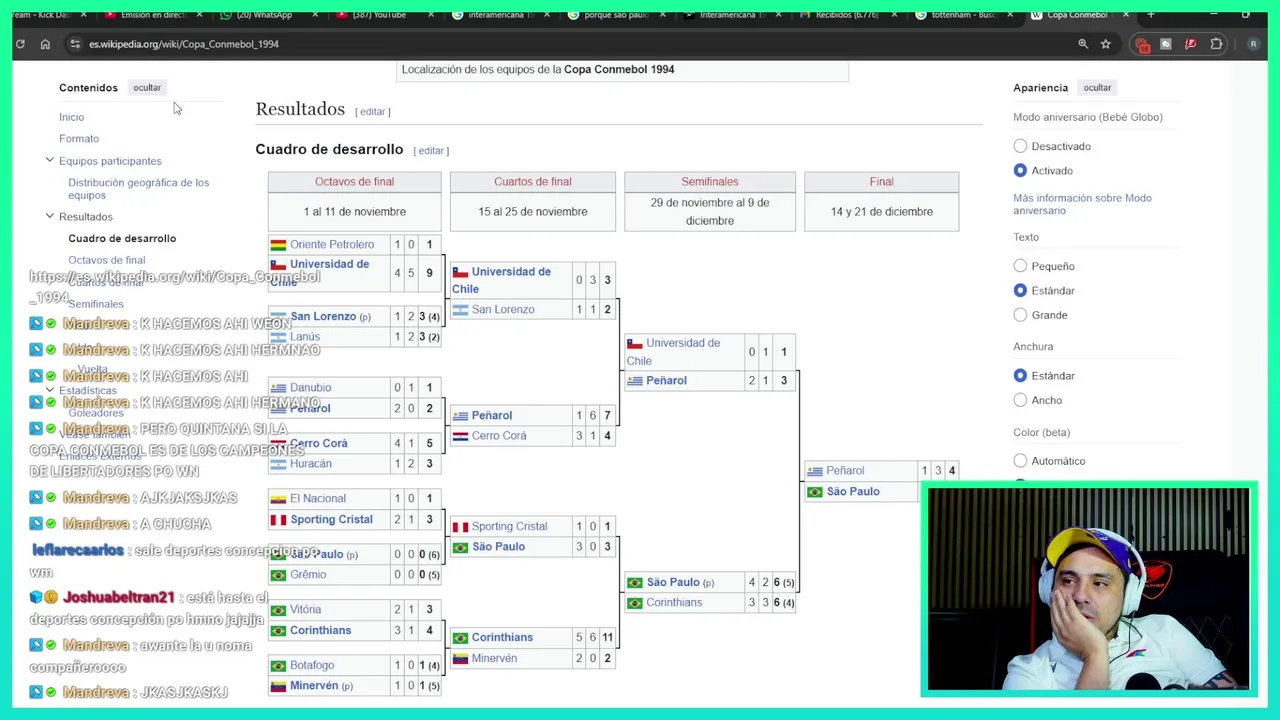Click the red shield extension icon
This screenshot has height=720, width=1280.
1142,44
